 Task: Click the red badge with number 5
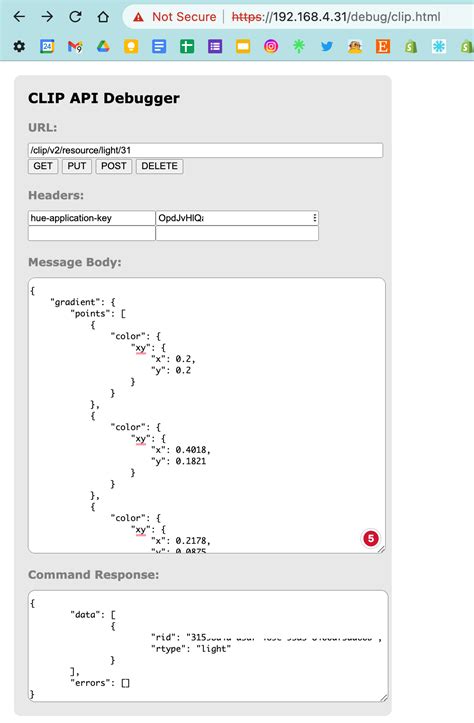coord(371,538)
